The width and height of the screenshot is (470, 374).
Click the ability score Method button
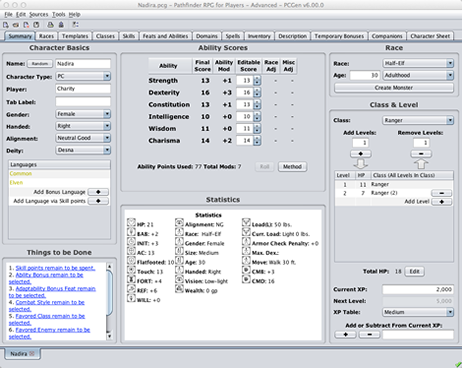pos(292,167)
